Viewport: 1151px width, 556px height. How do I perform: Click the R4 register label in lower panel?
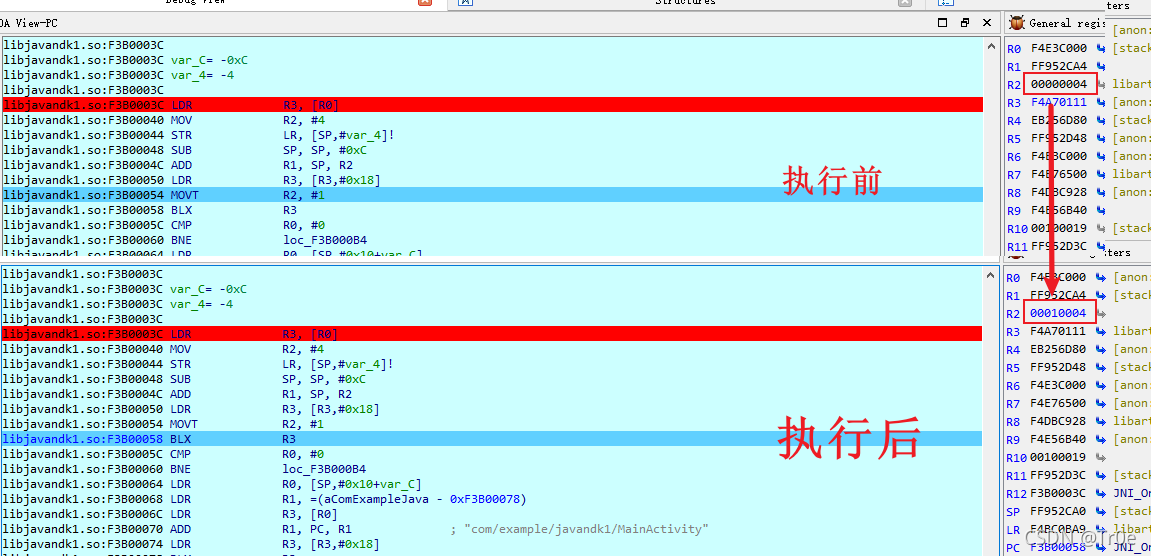coord(1014,350)
